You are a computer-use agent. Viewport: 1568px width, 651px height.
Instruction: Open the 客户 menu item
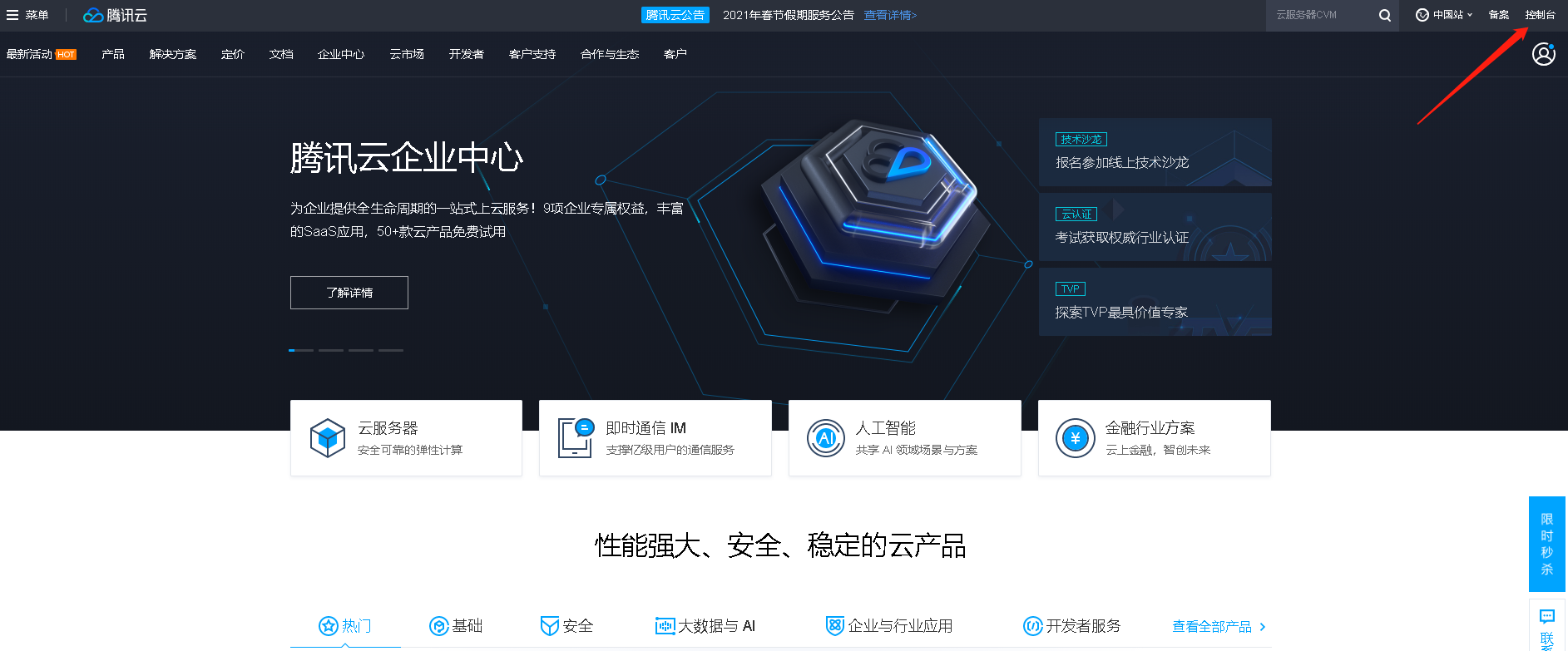[x=675, y=54]
